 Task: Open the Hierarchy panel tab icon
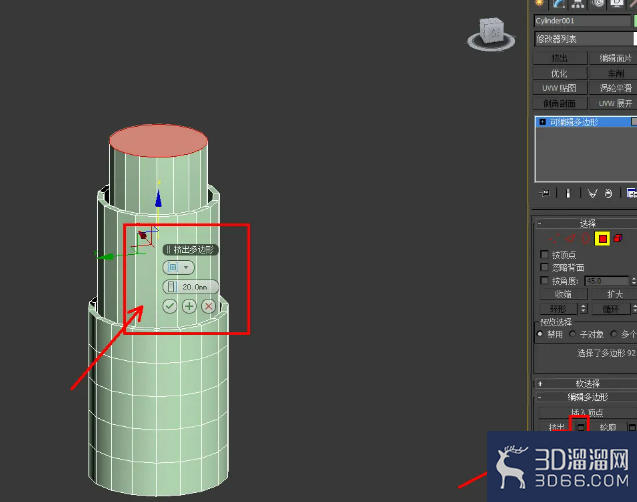pos(578,3)
